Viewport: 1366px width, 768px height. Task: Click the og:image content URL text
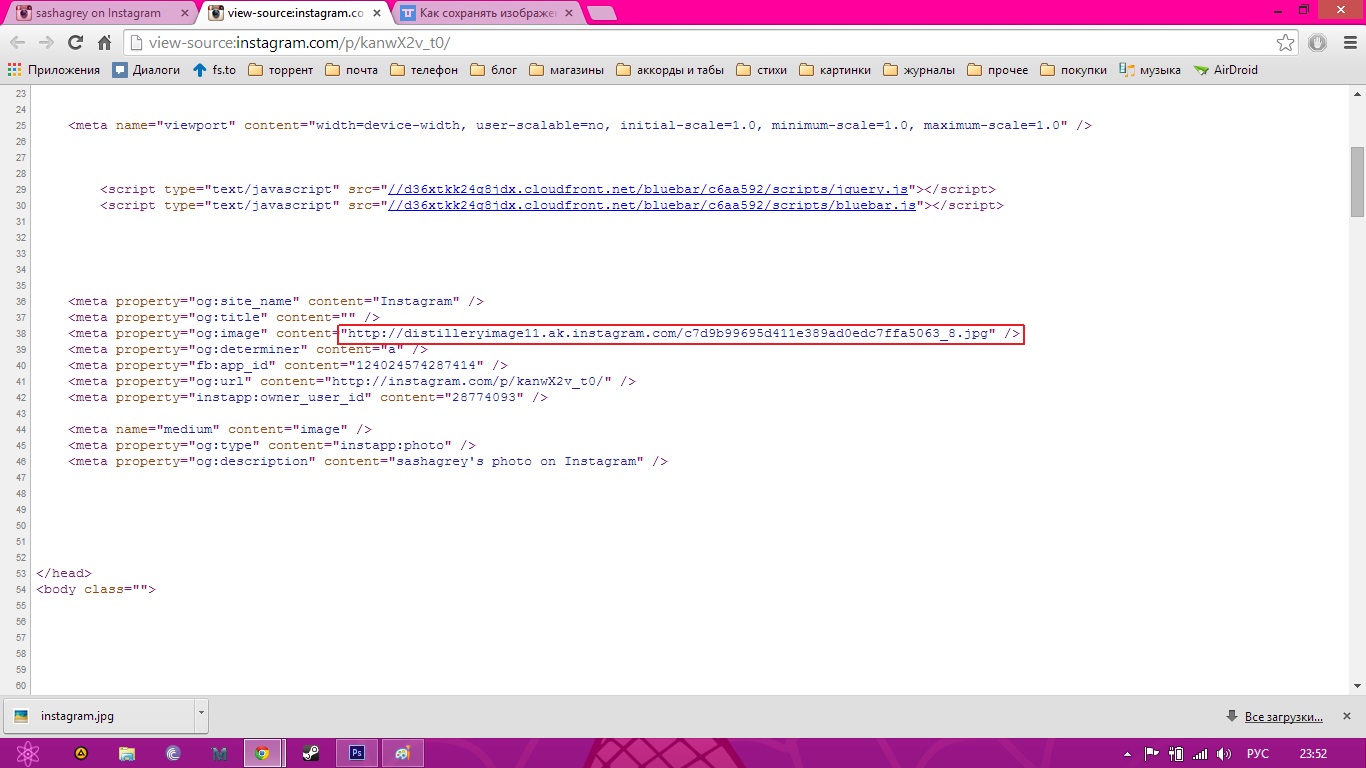pyautogui.click(x=667, y=333)
